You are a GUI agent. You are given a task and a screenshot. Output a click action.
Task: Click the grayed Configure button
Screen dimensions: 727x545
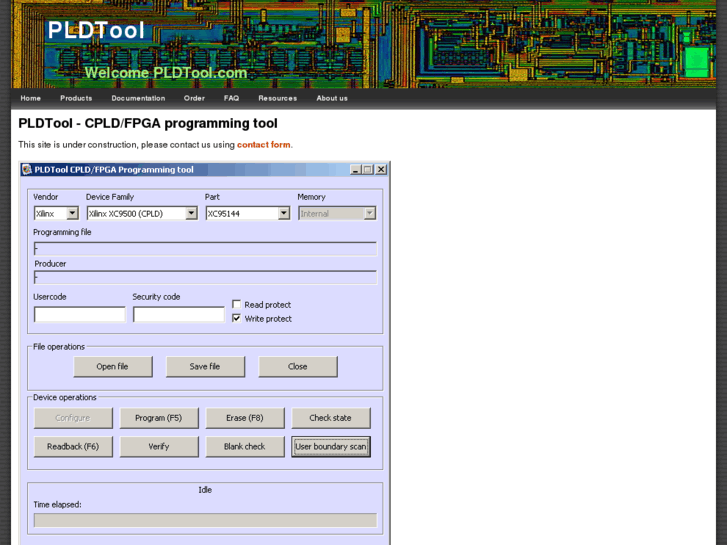pos(73,418)
